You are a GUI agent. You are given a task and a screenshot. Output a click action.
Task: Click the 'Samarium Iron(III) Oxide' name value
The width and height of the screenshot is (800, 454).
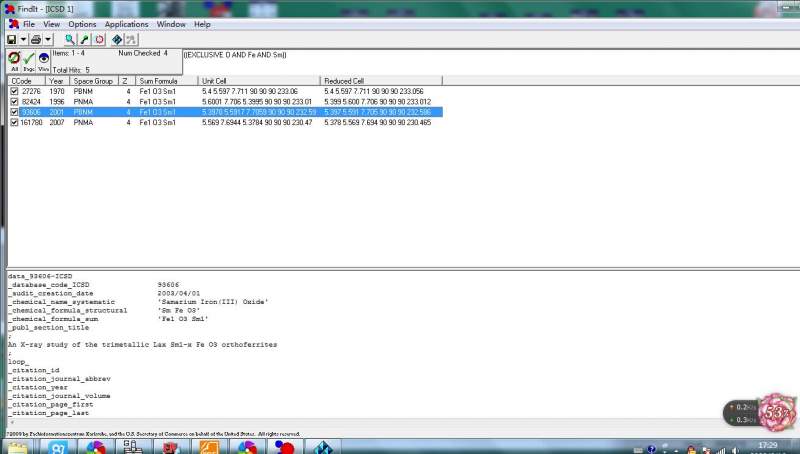point(213,302)
